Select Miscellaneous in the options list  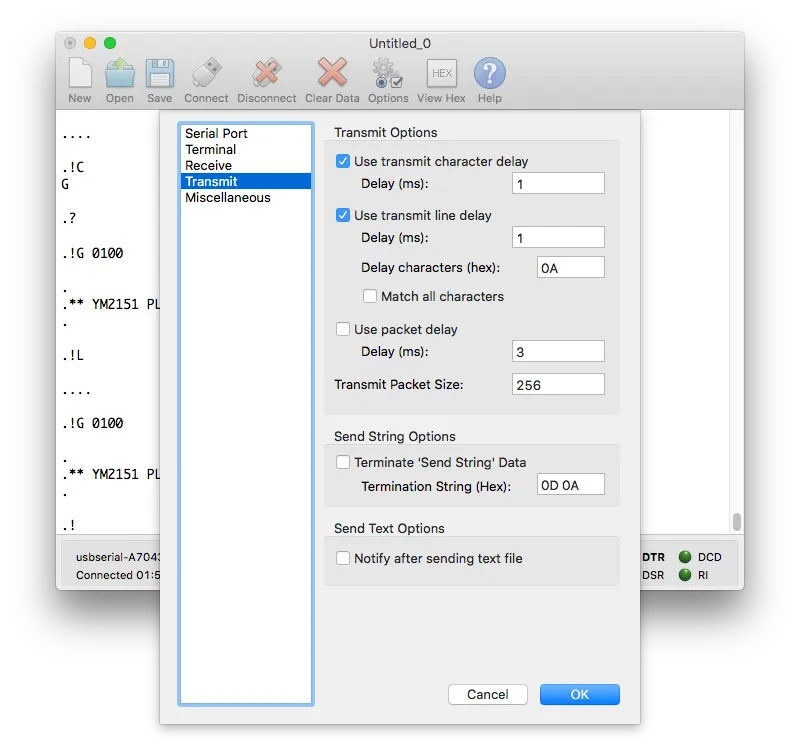(246, 197)
